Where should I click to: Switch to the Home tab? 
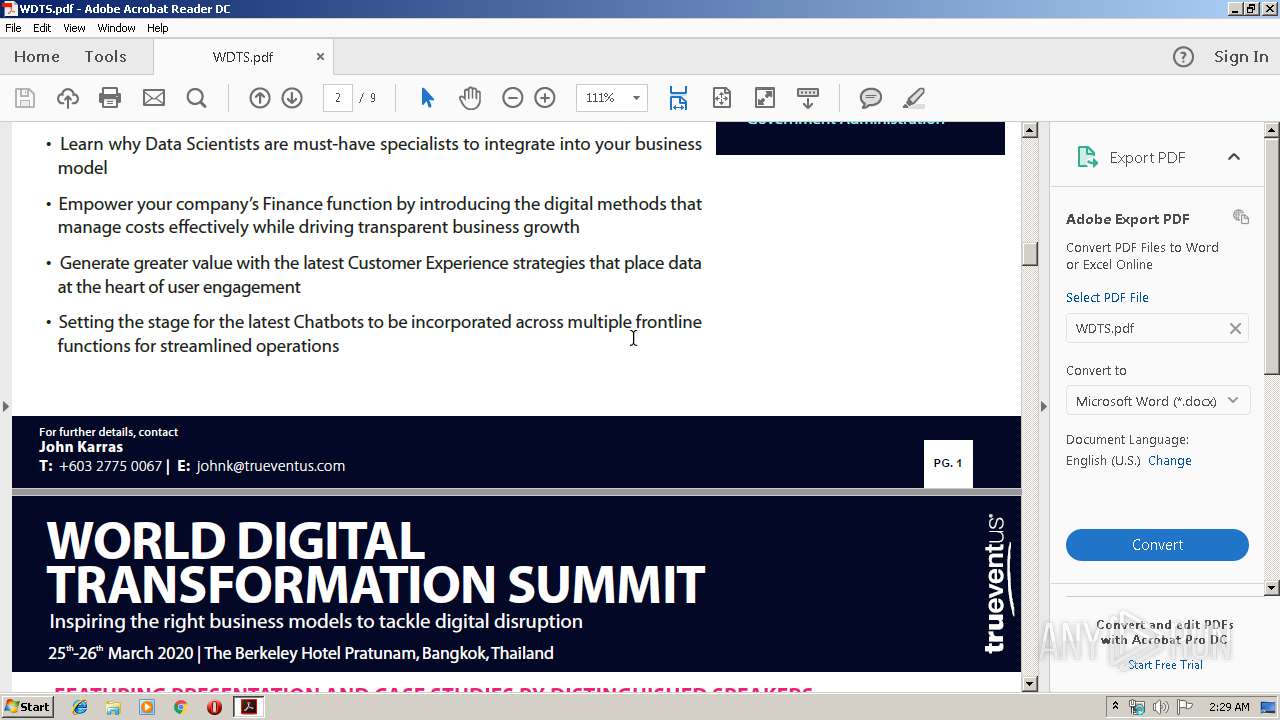(37, 57)
